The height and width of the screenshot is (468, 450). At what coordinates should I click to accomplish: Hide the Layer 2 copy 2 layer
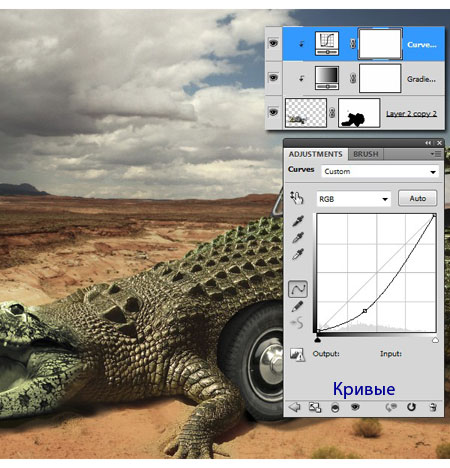tap(273, 112)
